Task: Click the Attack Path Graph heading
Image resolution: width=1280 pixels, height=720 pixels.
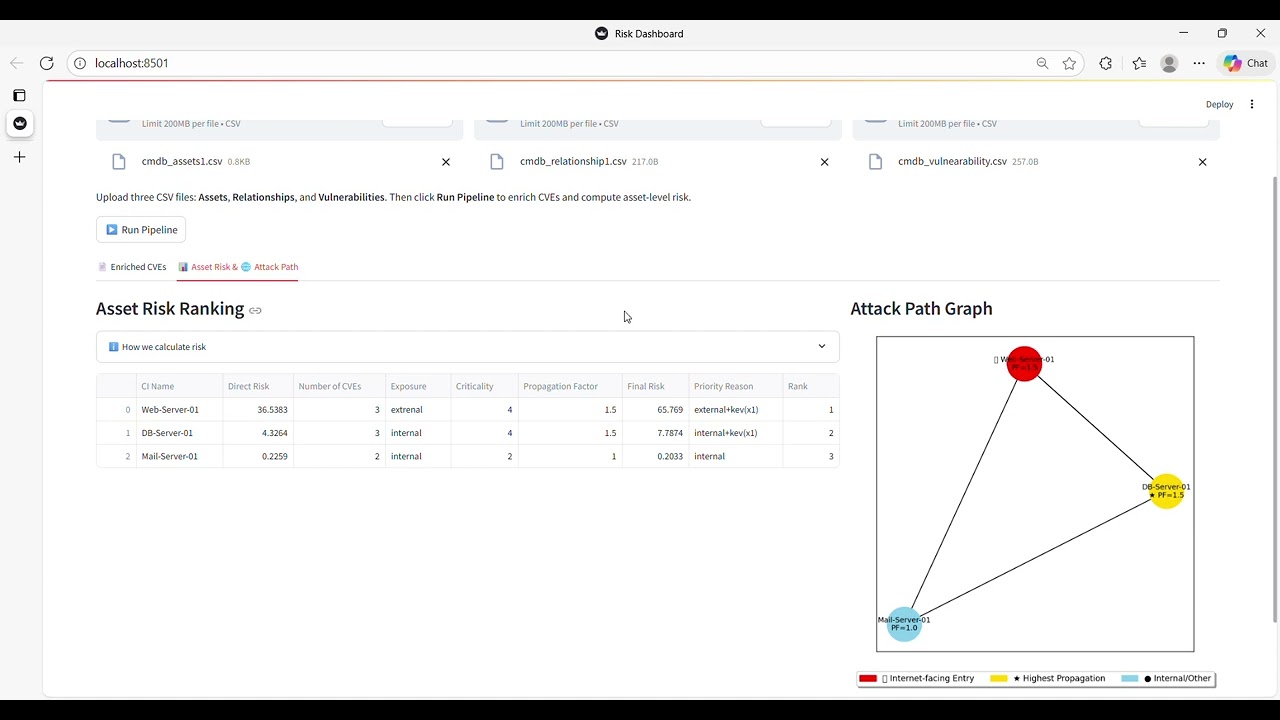Action: pyautogui.click(x=921, y=309)
